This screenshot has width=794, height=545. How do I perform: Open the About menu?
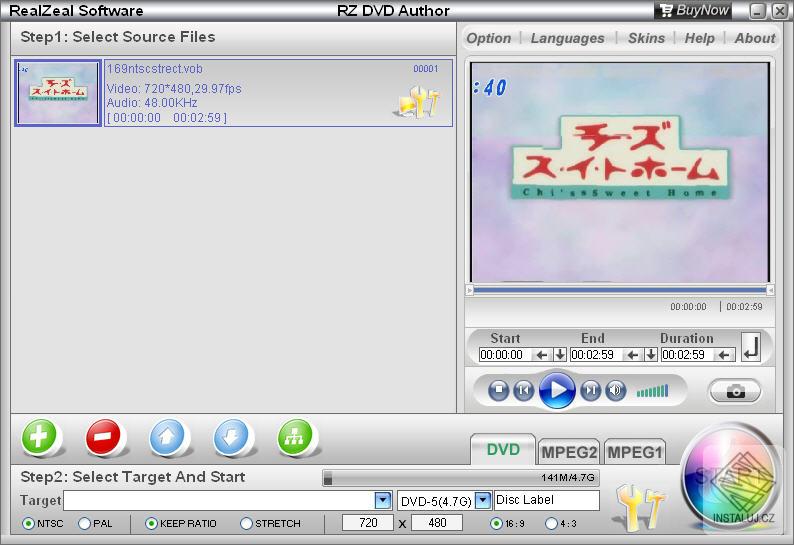[755, 38]
